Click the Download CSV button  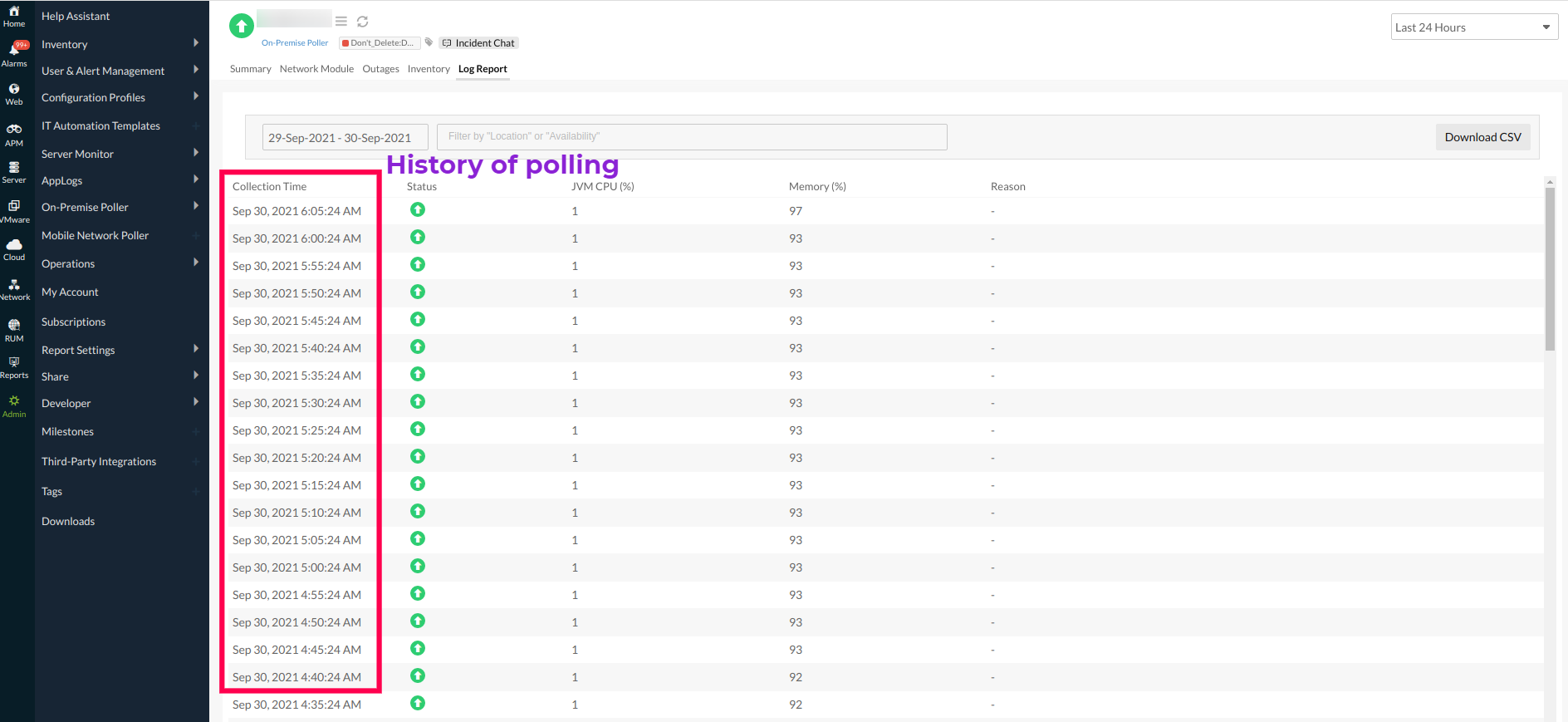click(1482, 137)
